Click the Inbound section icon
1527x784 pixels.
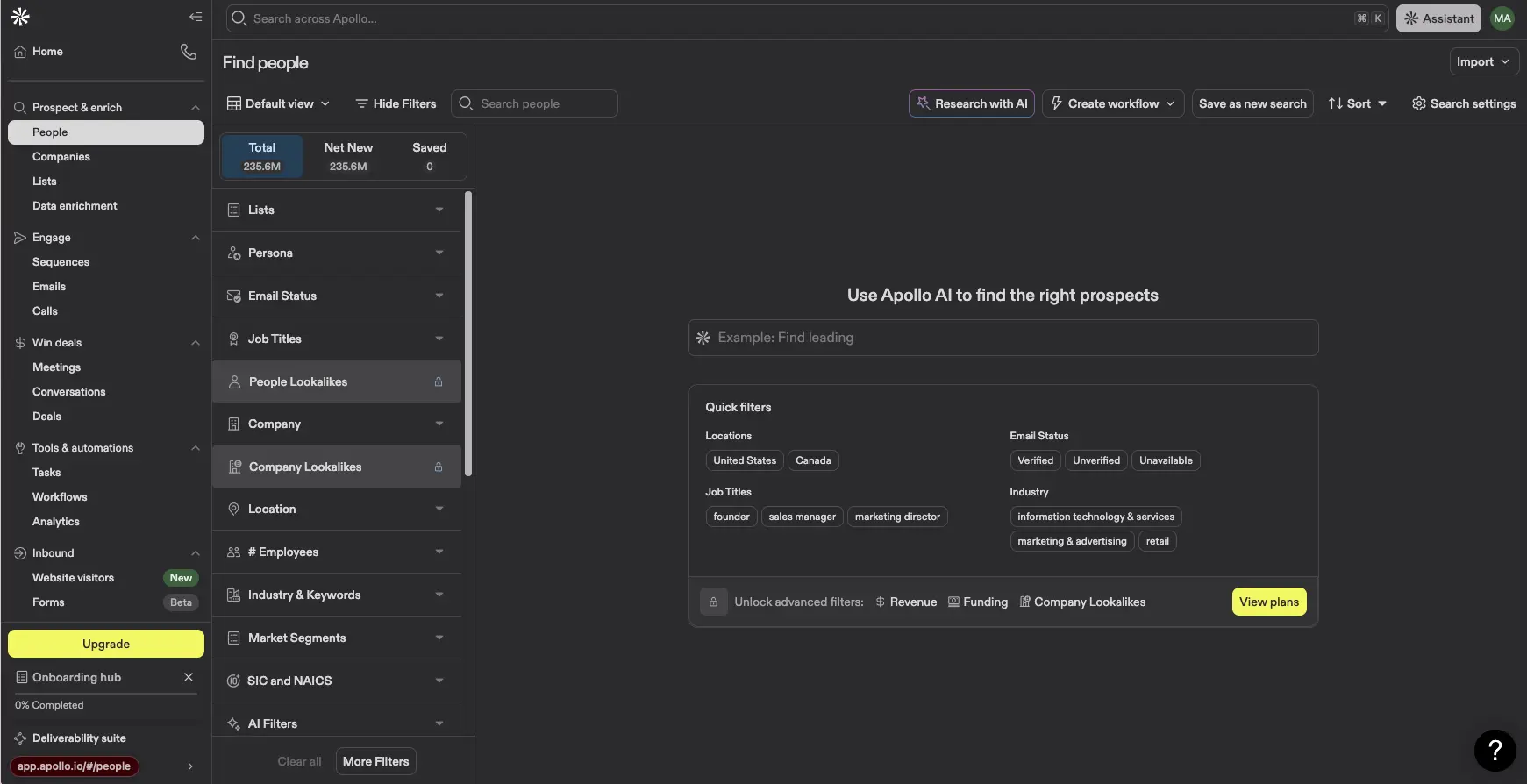(x=20, y=553)
